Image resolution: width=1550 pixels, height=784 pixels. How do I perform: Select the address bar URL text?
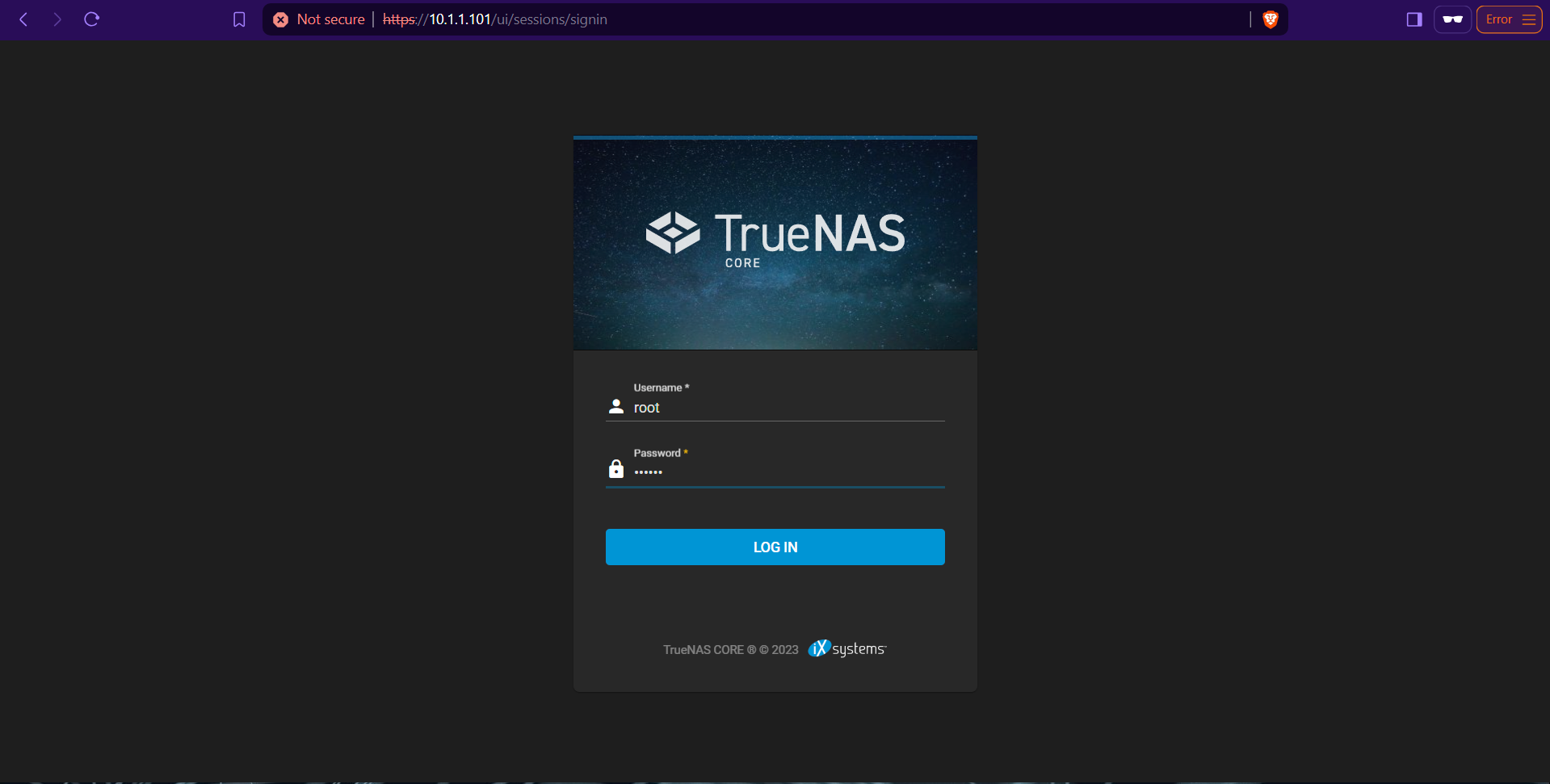[495, 19]
